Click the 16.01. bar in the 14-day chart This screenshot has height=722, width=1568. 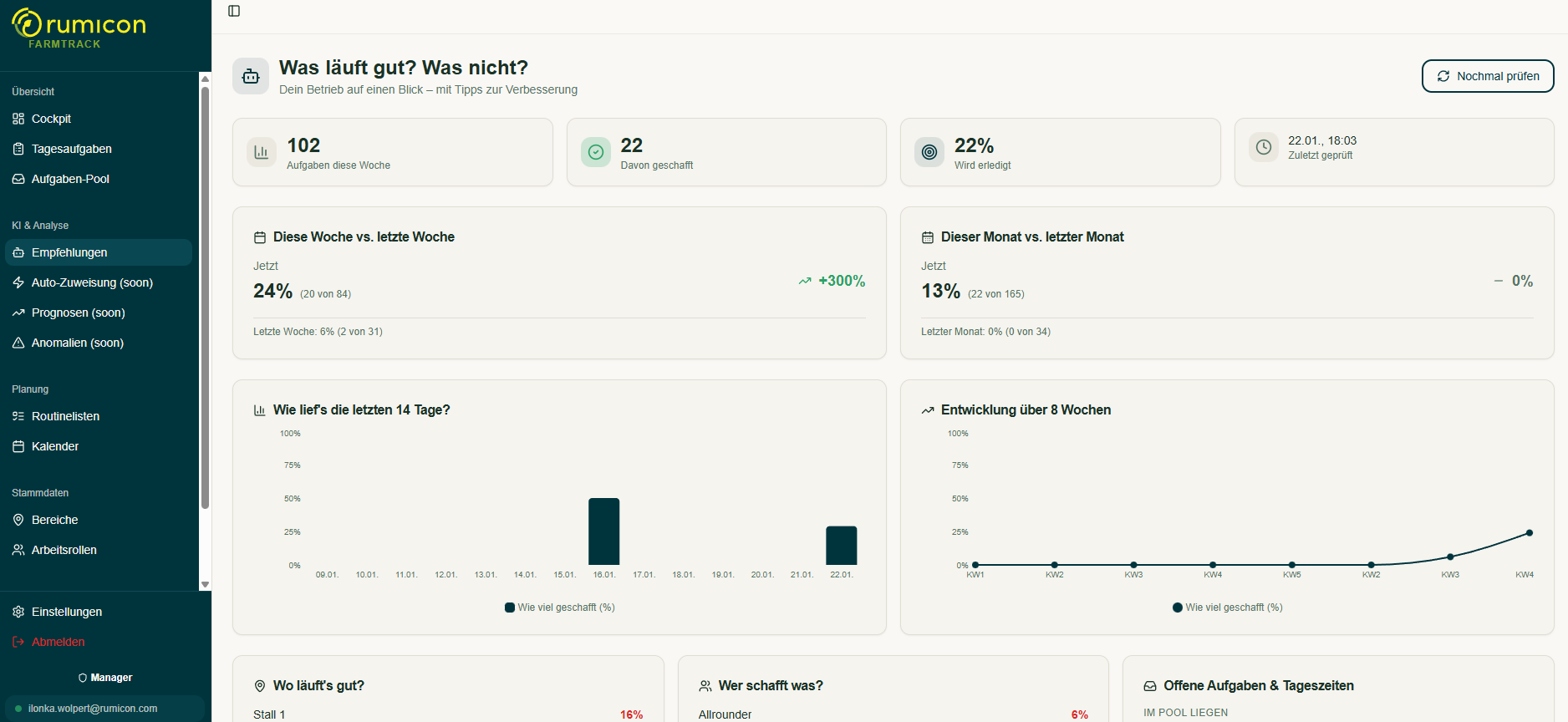(603, 531)
